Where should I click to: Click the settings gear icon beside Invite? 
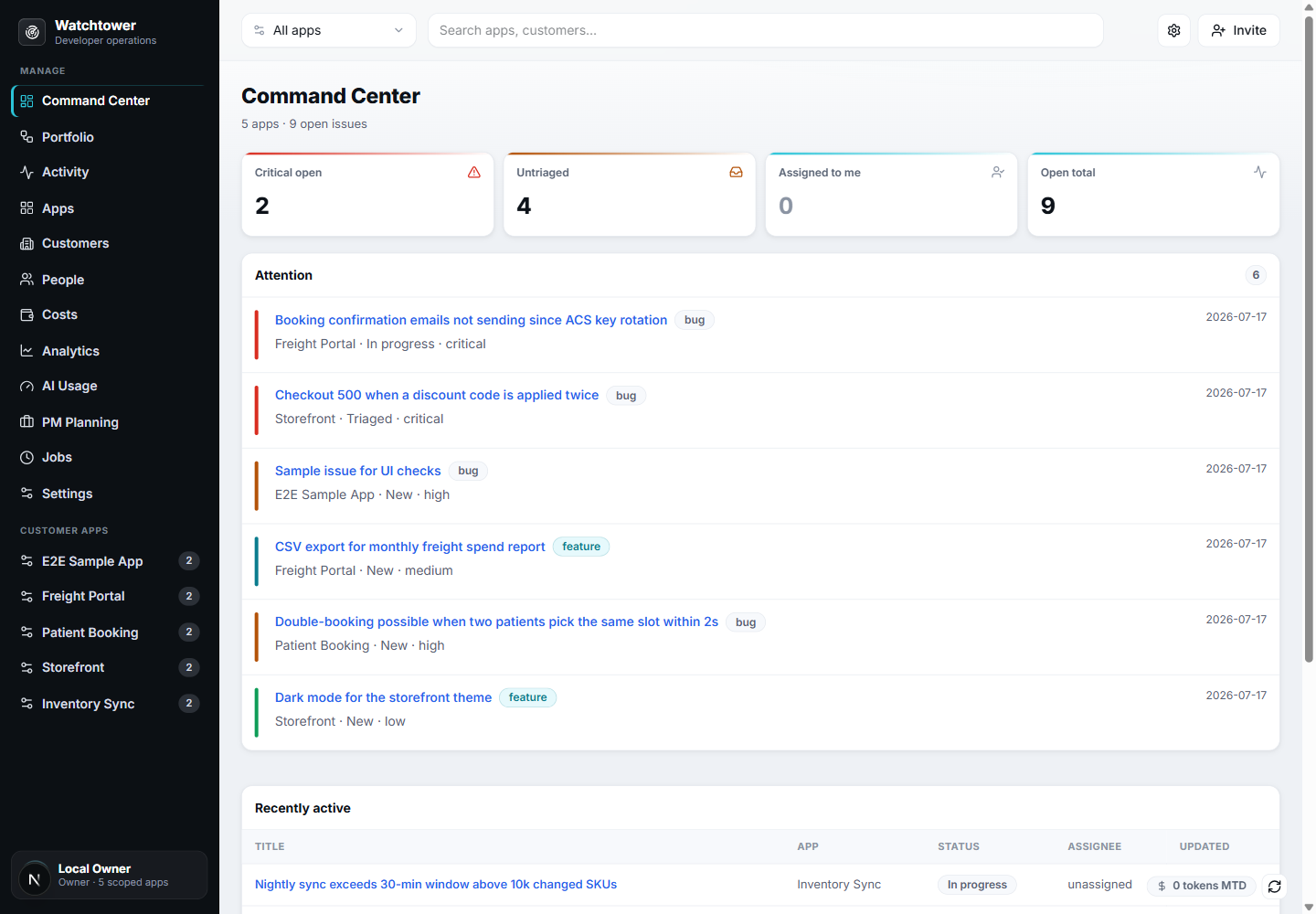1173,30
